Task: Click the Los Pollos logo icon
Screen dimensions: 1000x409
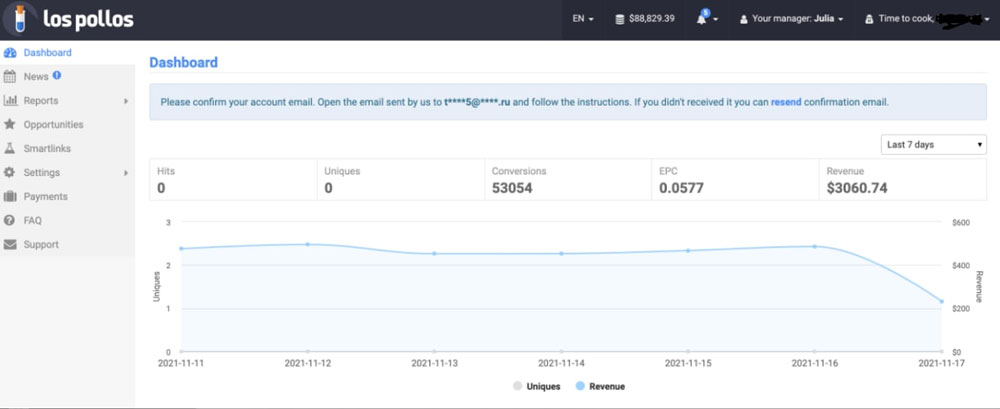Action: click(21, 20)
